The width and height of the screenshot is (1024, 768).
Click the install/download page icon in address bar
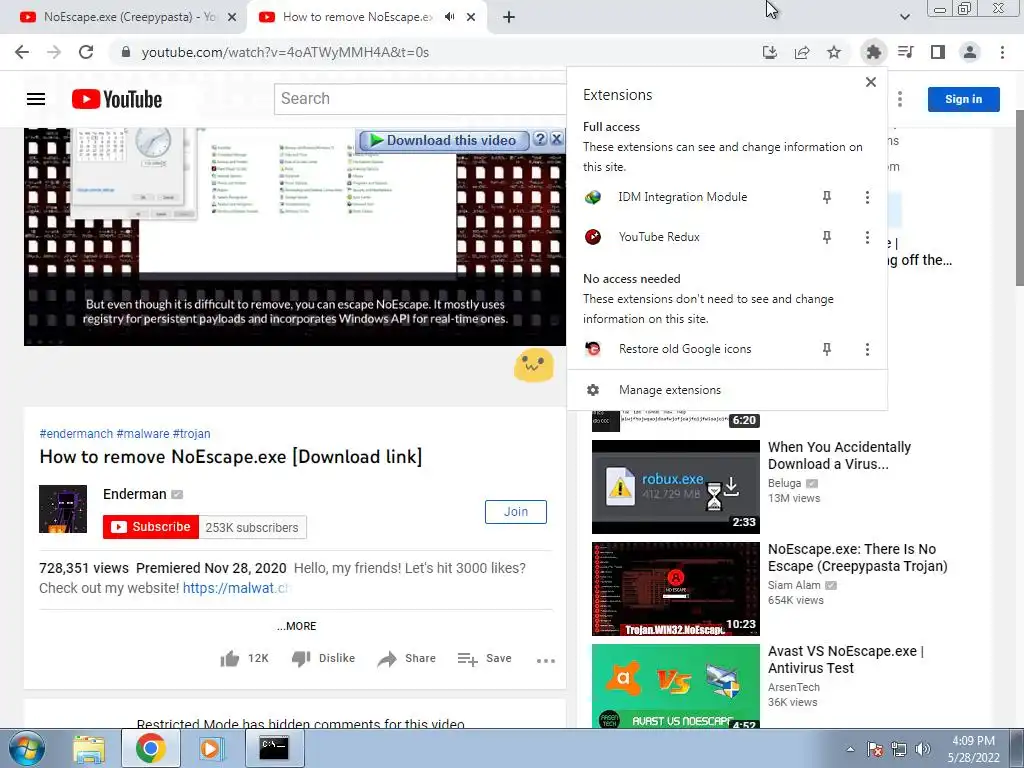click(770, 52)
